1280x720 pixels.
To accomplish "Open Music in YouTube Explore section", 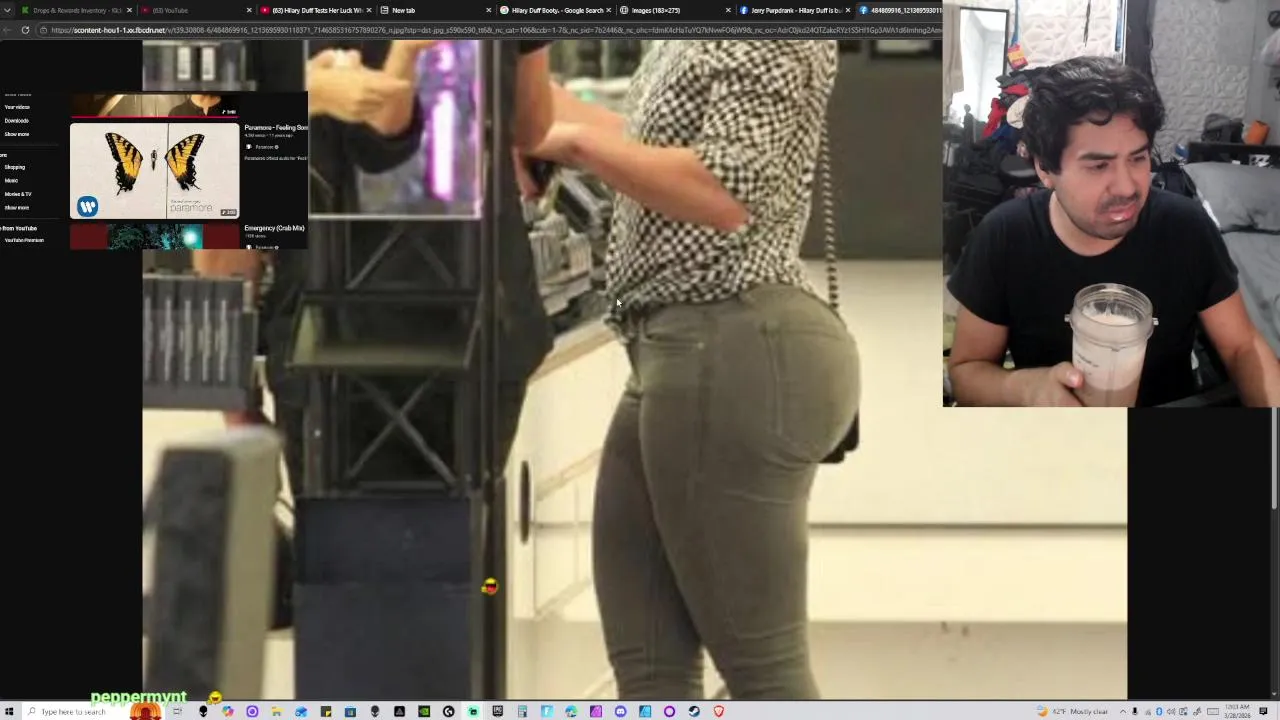I will click(x=11, y=180).
